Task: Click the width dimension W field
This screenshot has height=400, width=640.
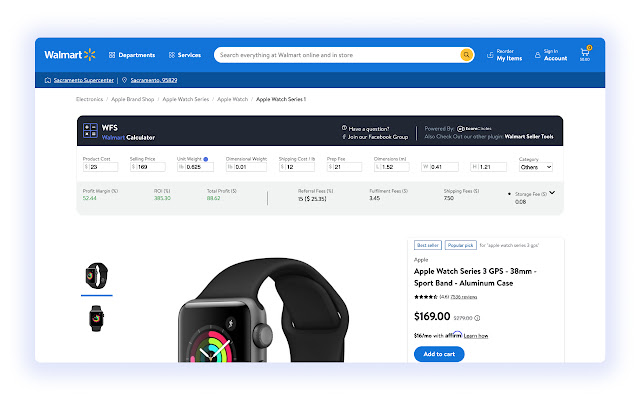Action: coord(440,167)
